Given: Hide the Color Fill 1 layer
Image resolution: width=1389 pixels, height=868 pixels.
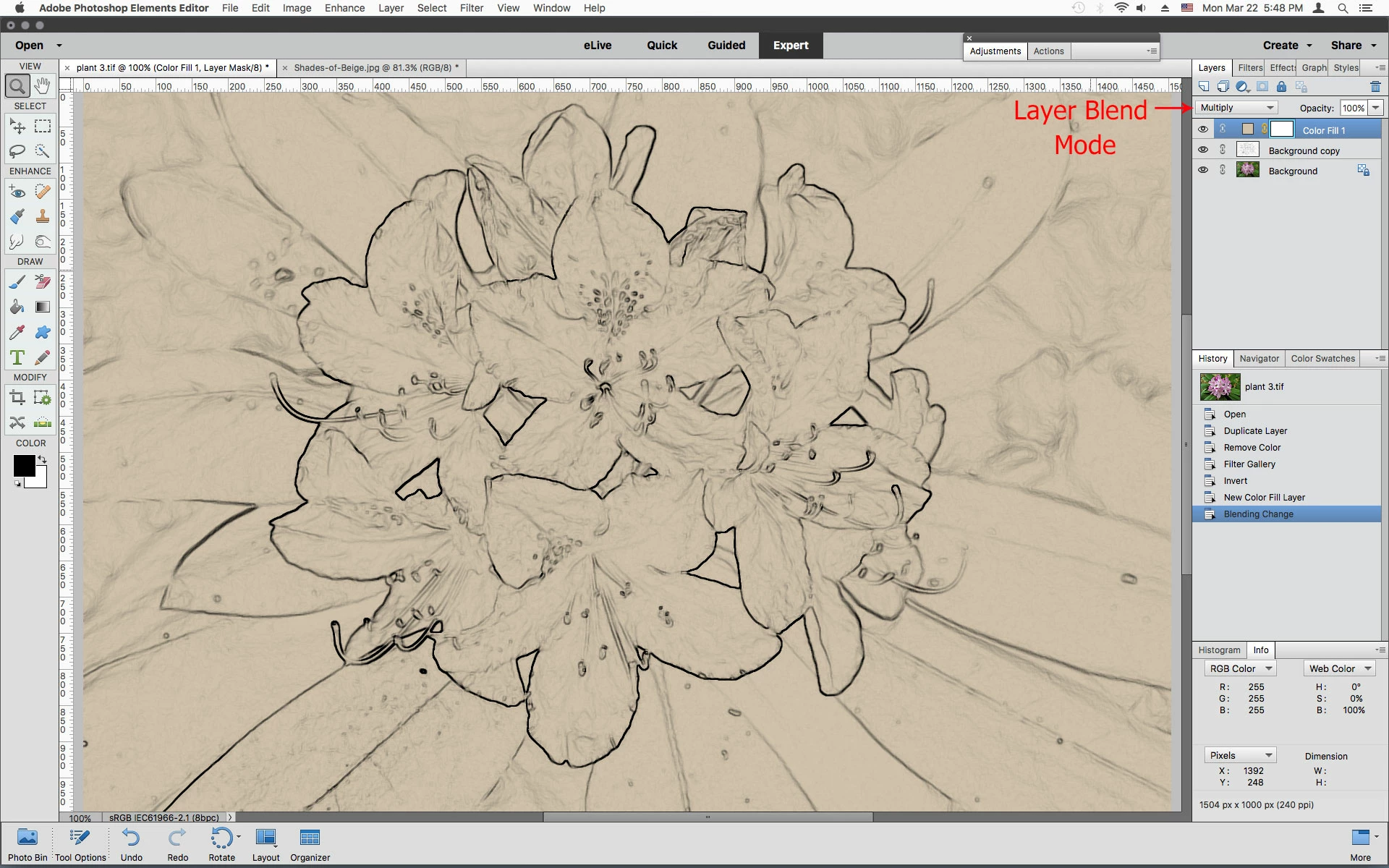Looking at the screenshot, I should (x=1202, y=129).
